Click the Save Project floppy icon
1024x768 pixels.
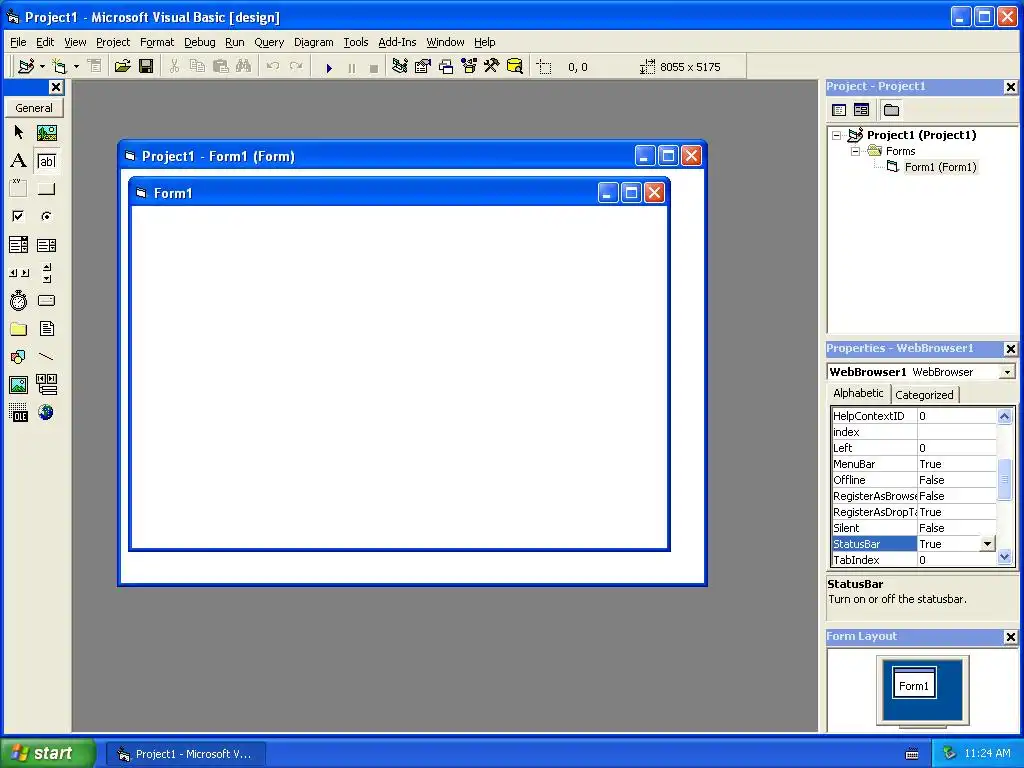point(146,67)
